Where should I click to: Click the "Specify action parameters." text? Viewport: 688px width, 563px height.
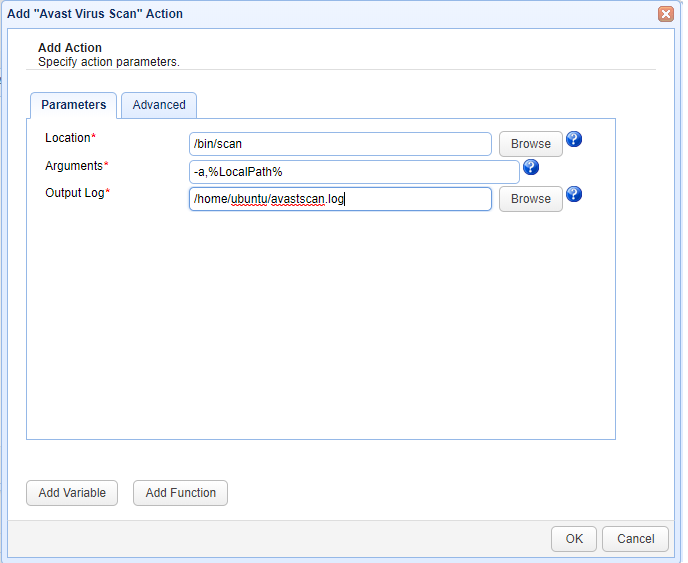109,62
